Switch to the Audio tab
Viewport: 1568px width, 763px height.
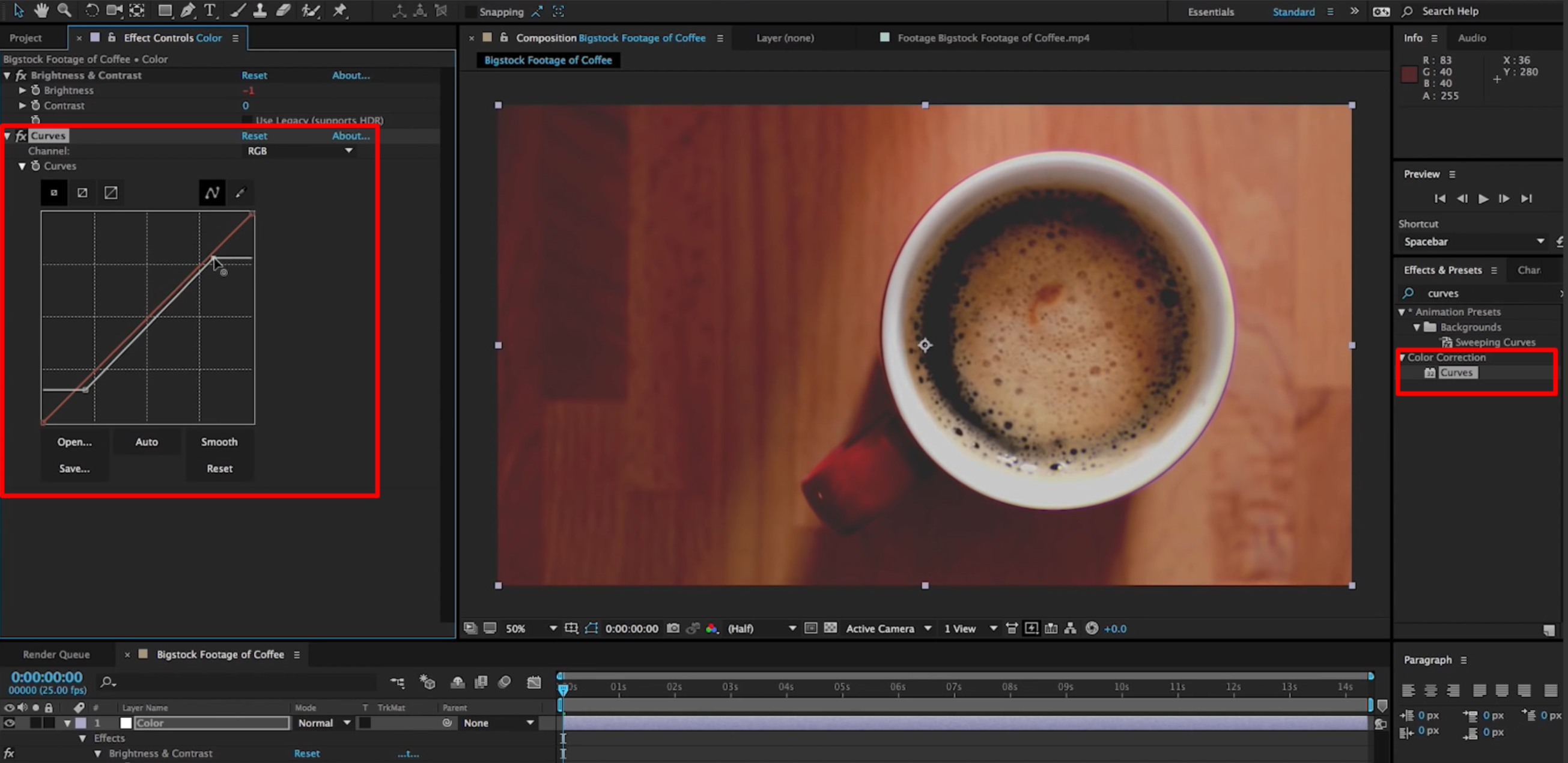click(x=1472, y=38)
